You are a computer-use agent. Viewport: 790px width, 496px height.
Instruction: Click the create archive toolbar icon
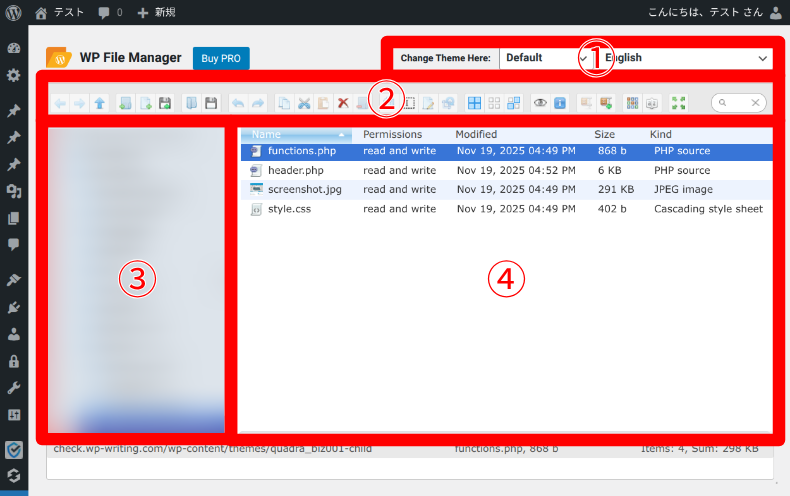point(606,103)
